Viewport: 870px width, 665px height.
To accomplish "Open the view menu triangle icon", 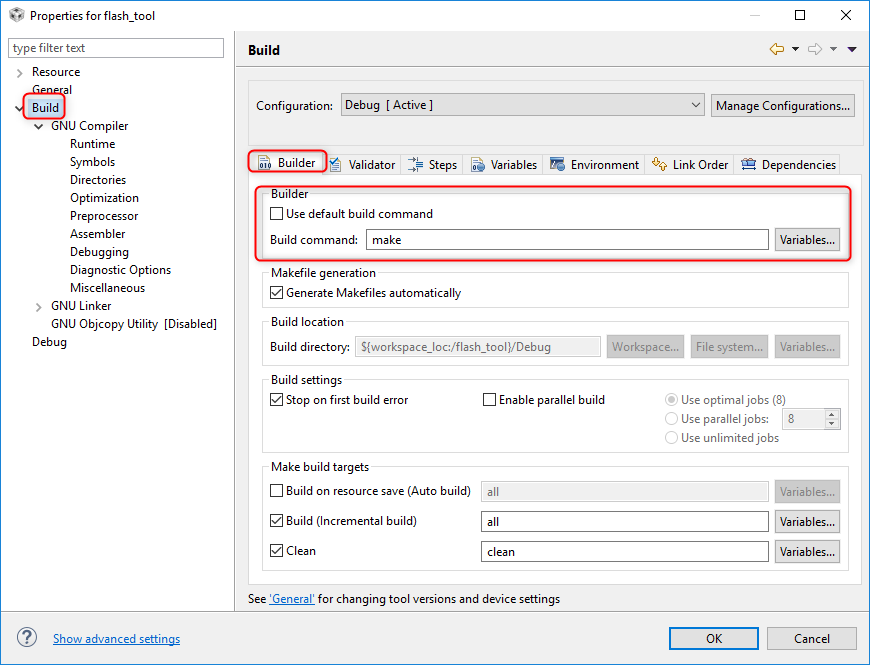I will tap(851, 49).
